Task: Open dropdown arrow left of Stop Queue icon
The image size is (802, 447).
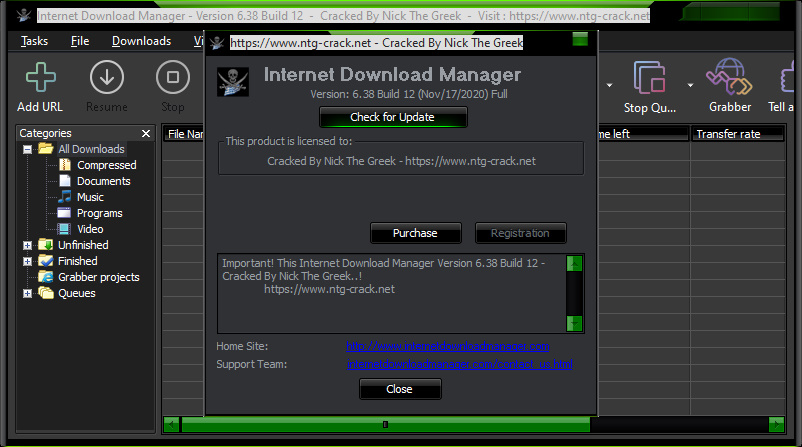Action: (609, 85)
